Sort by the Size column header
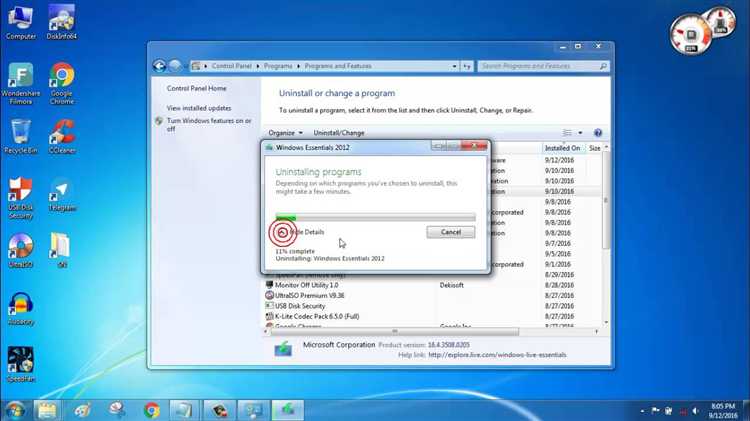The image size is (750, 421). (595, 148)
